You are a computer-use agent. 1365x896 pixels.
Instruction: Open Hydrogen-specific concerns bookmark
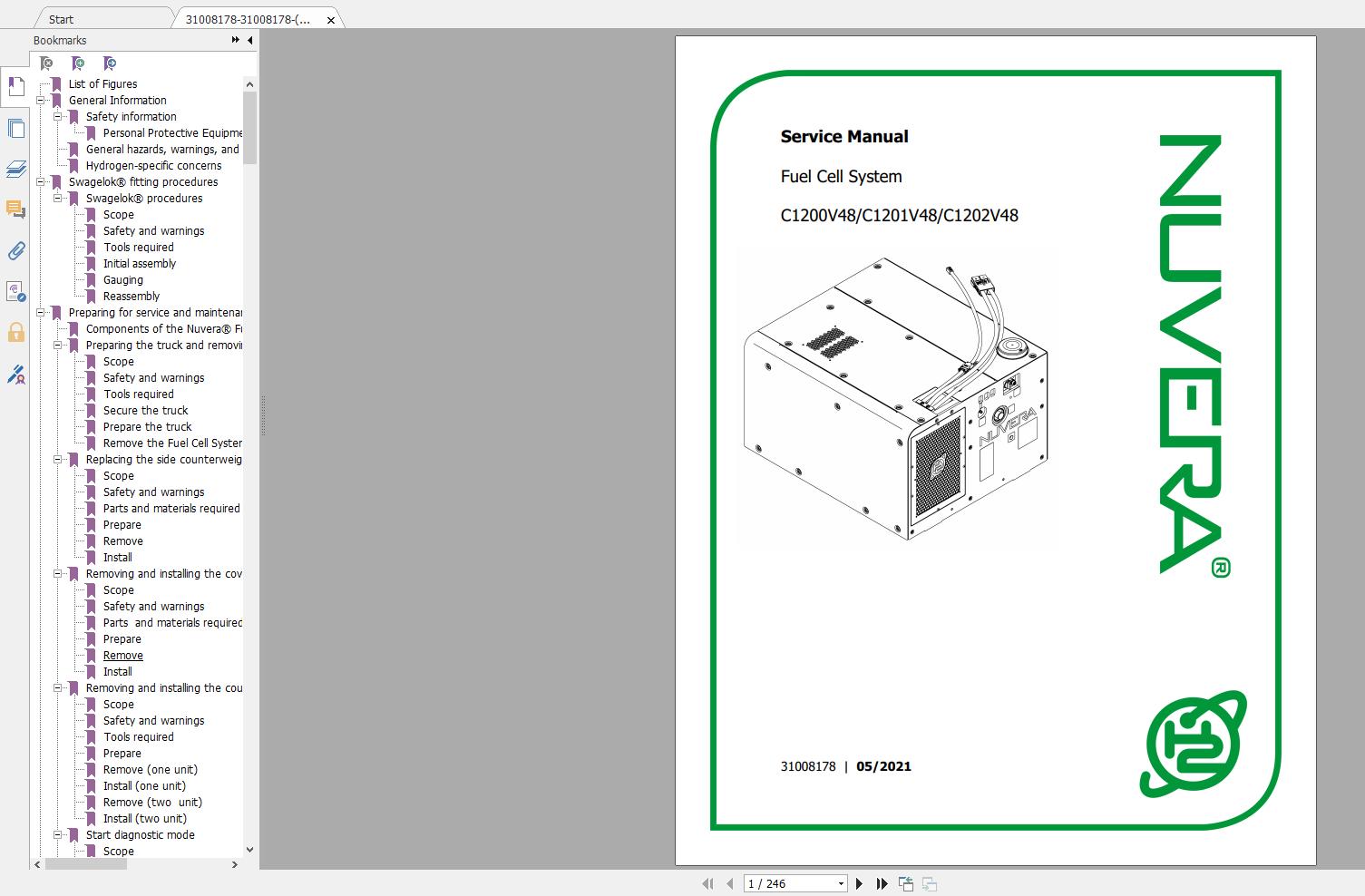point(153,166)
